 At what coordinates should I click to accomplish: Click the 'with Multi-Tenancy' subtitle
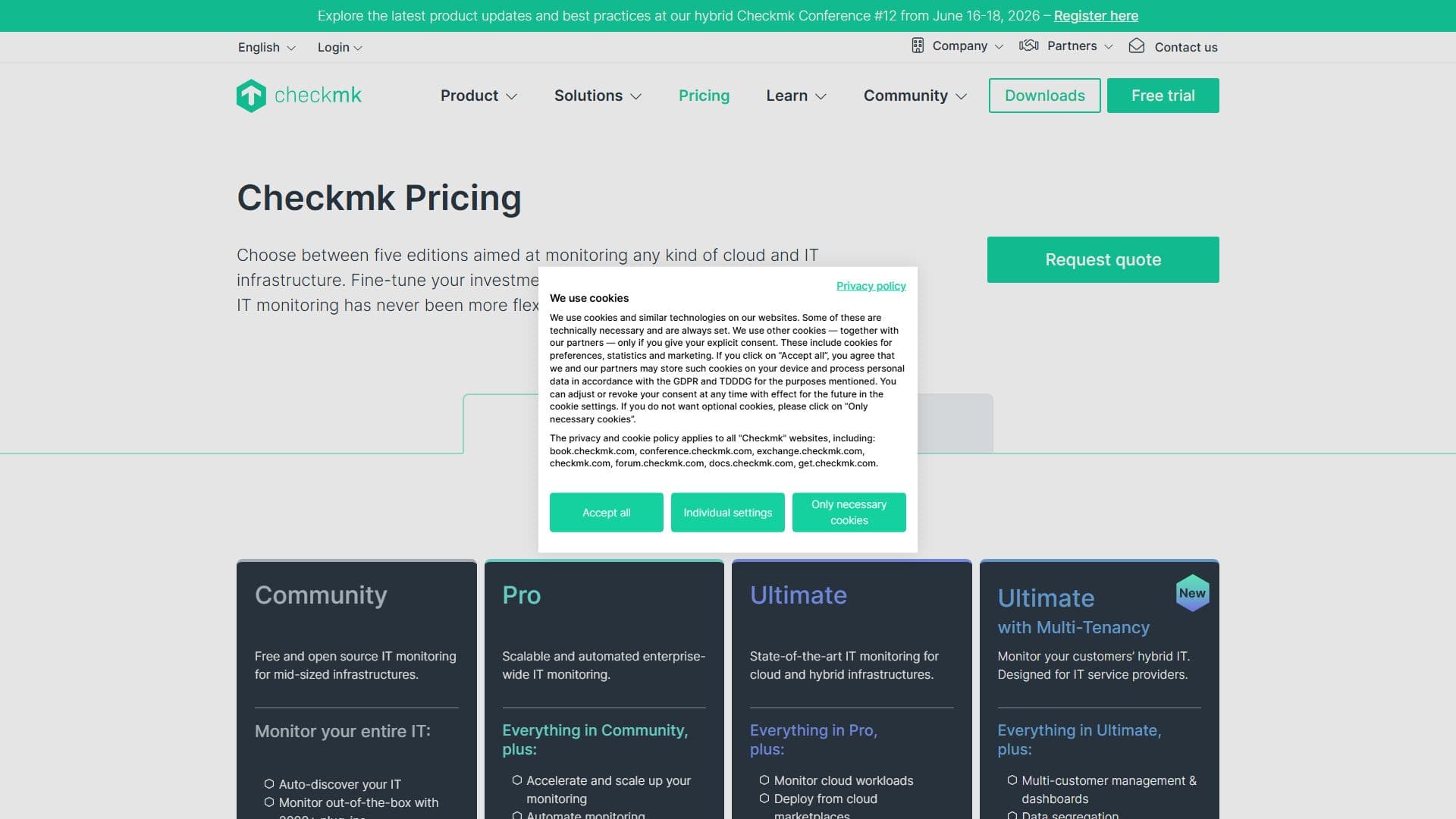pos(1073,627)
